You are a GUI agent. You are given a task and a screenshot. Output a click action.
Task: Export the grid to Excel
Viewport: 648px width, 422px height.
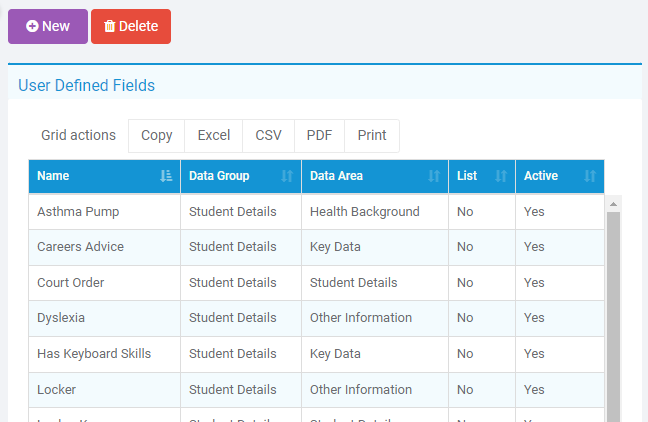pyautogui.click(x=214, y=136)
